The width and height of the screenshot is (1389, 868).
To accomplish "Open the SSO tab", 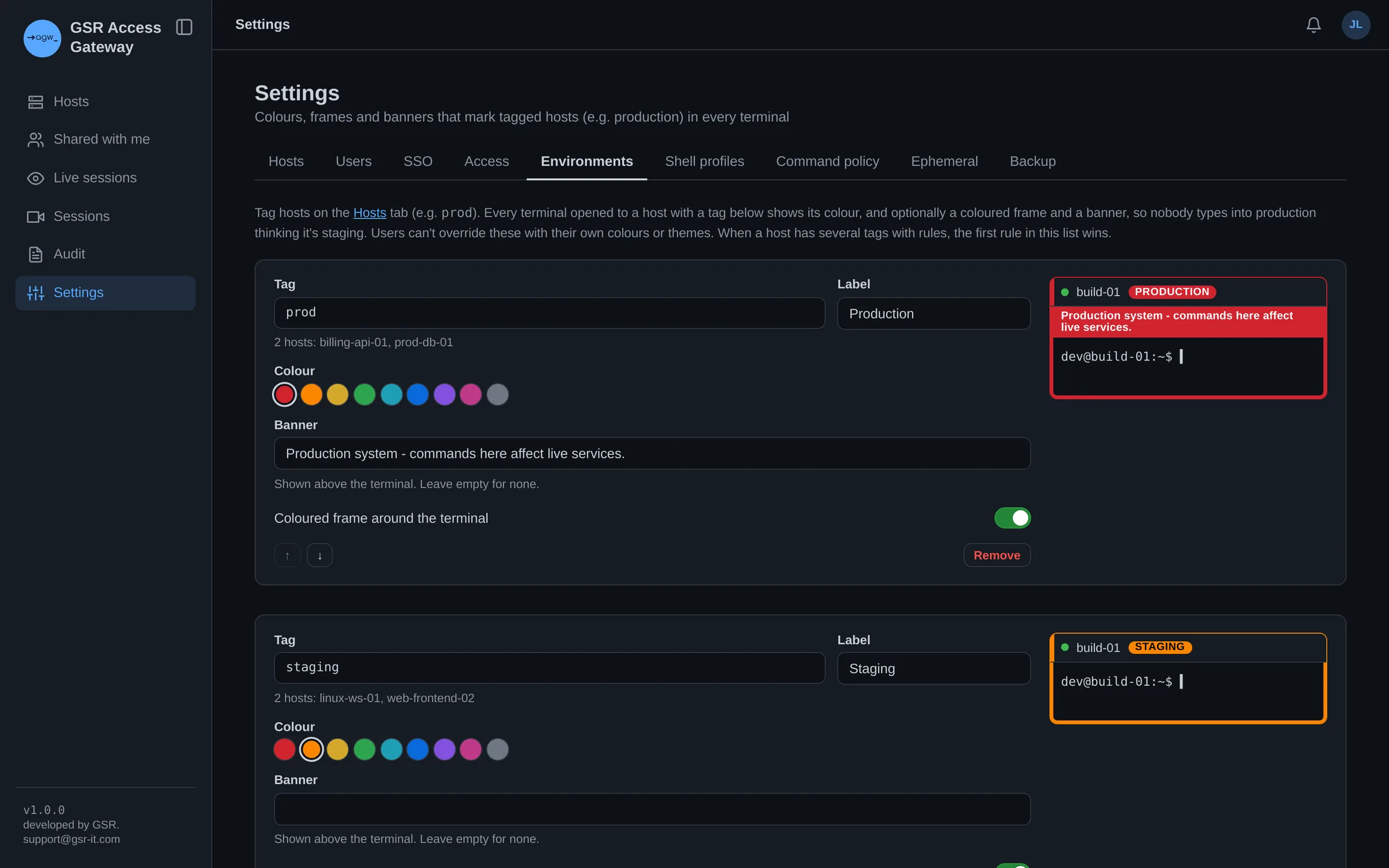I will [418, 161].
